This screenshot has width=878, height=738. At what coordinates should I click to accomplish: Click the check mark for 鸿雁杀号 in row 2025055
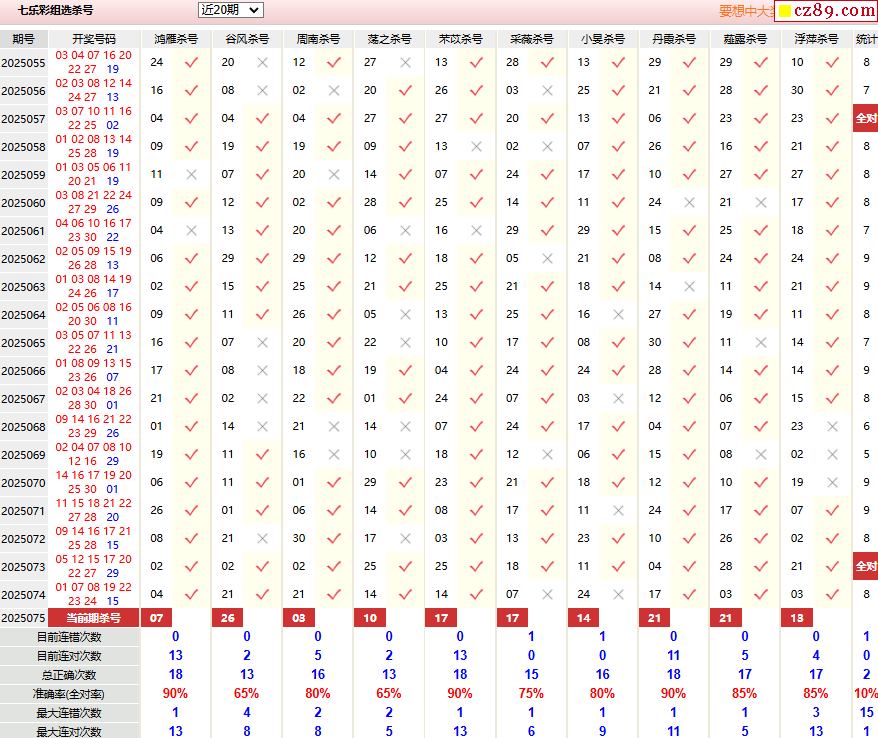pos(192,63)
